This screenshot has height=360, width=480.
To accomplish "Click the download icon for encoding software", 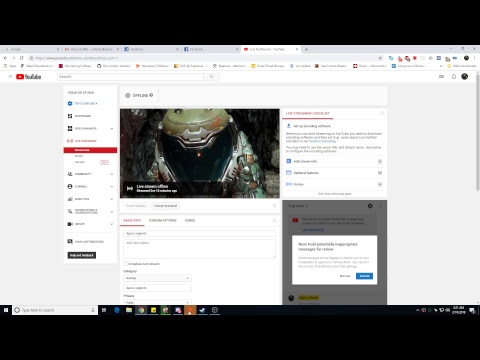I will [x=289, y=126].
